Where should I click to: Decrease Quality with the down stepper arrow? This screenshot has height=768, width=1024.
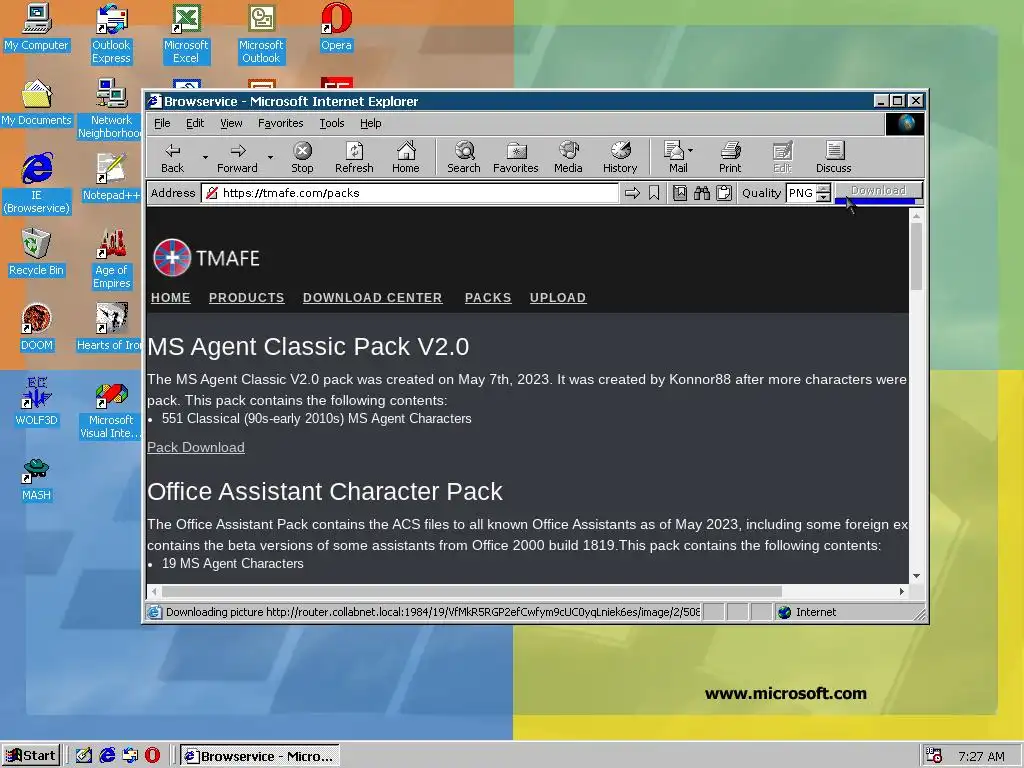tap(824, 197)
